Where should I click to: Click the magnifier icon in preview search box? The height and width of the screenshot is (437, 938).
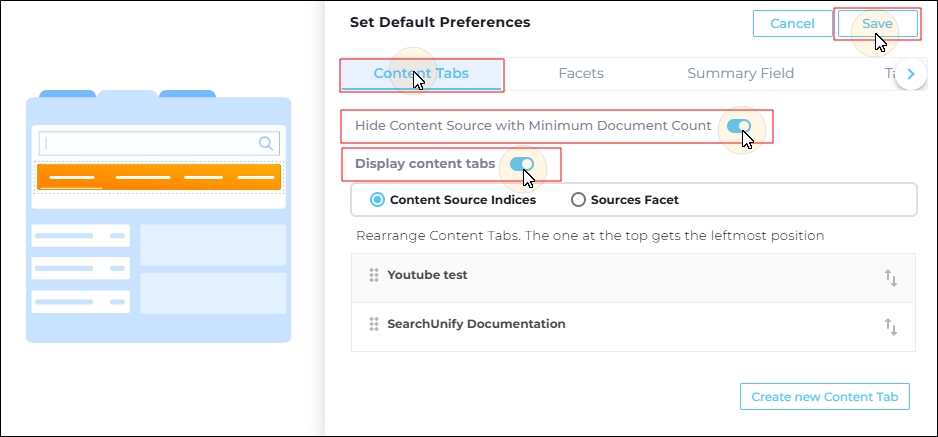click(266, 143)
